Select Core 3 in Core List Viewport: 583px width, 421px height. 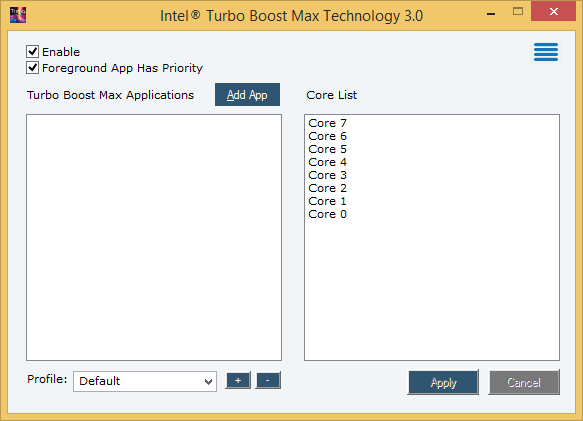[328, 175]
